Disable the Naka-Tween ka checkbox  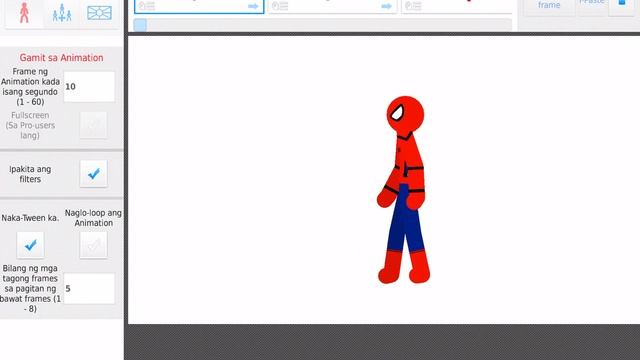30,245
